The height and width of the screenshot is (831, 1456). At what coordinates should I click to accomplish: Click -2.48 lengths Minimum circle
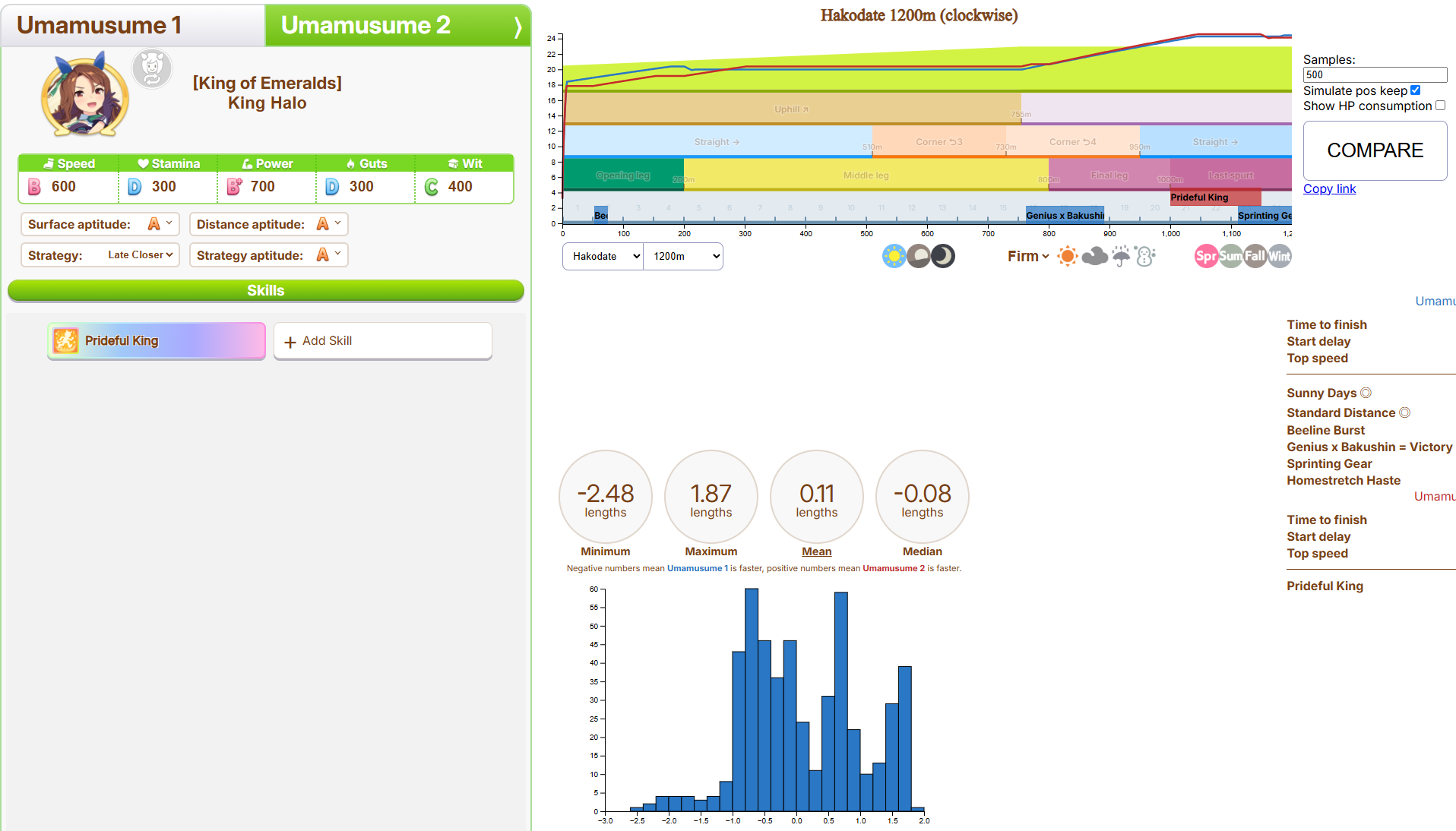606,497
